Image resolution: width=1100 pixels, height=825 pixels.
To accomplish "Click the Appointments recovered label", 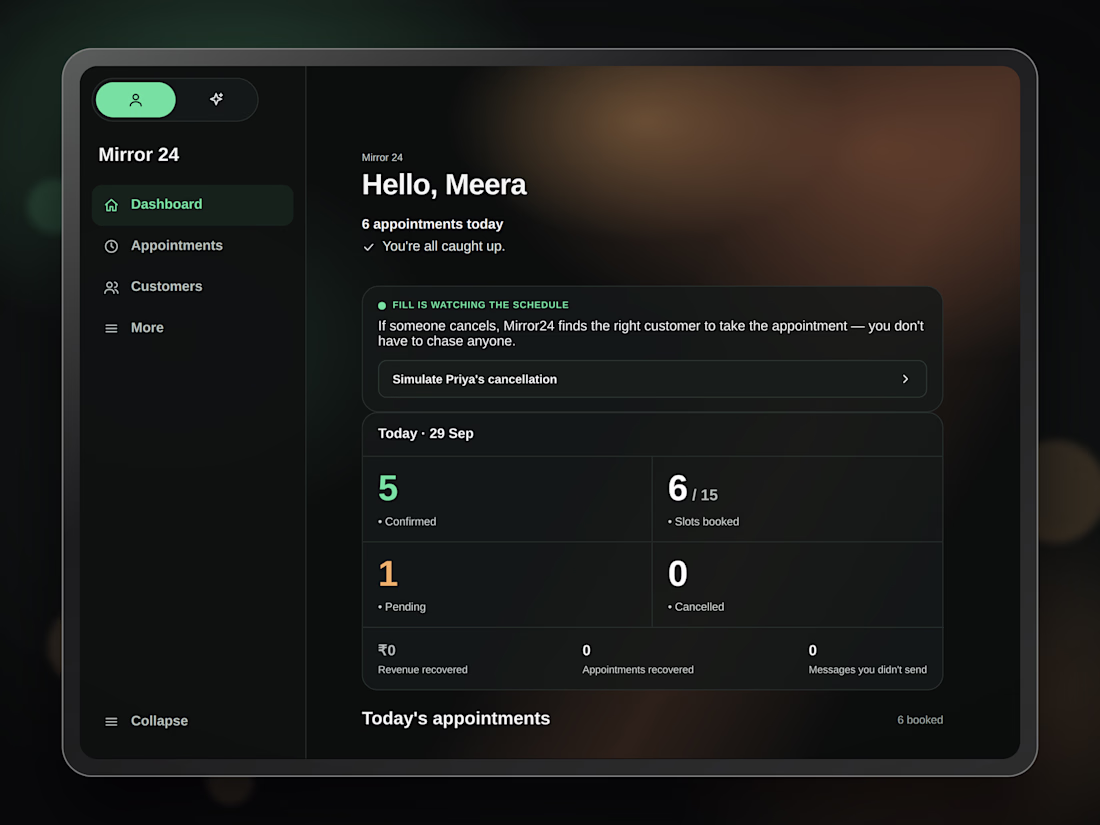I will pos(638,670).
